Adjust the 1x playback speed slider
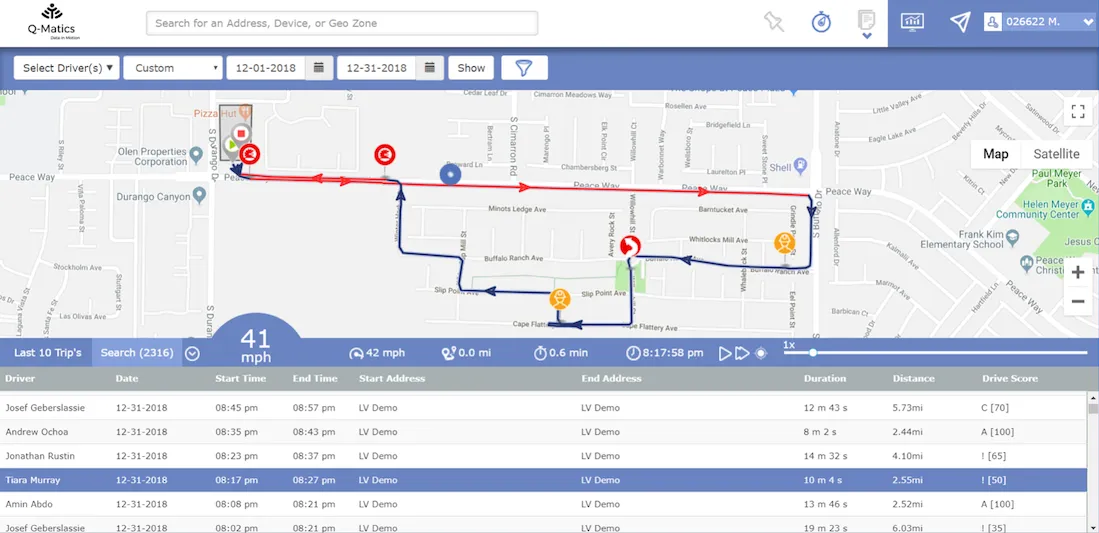Viewport: 1099px width, 533px height. pos(812,352)
